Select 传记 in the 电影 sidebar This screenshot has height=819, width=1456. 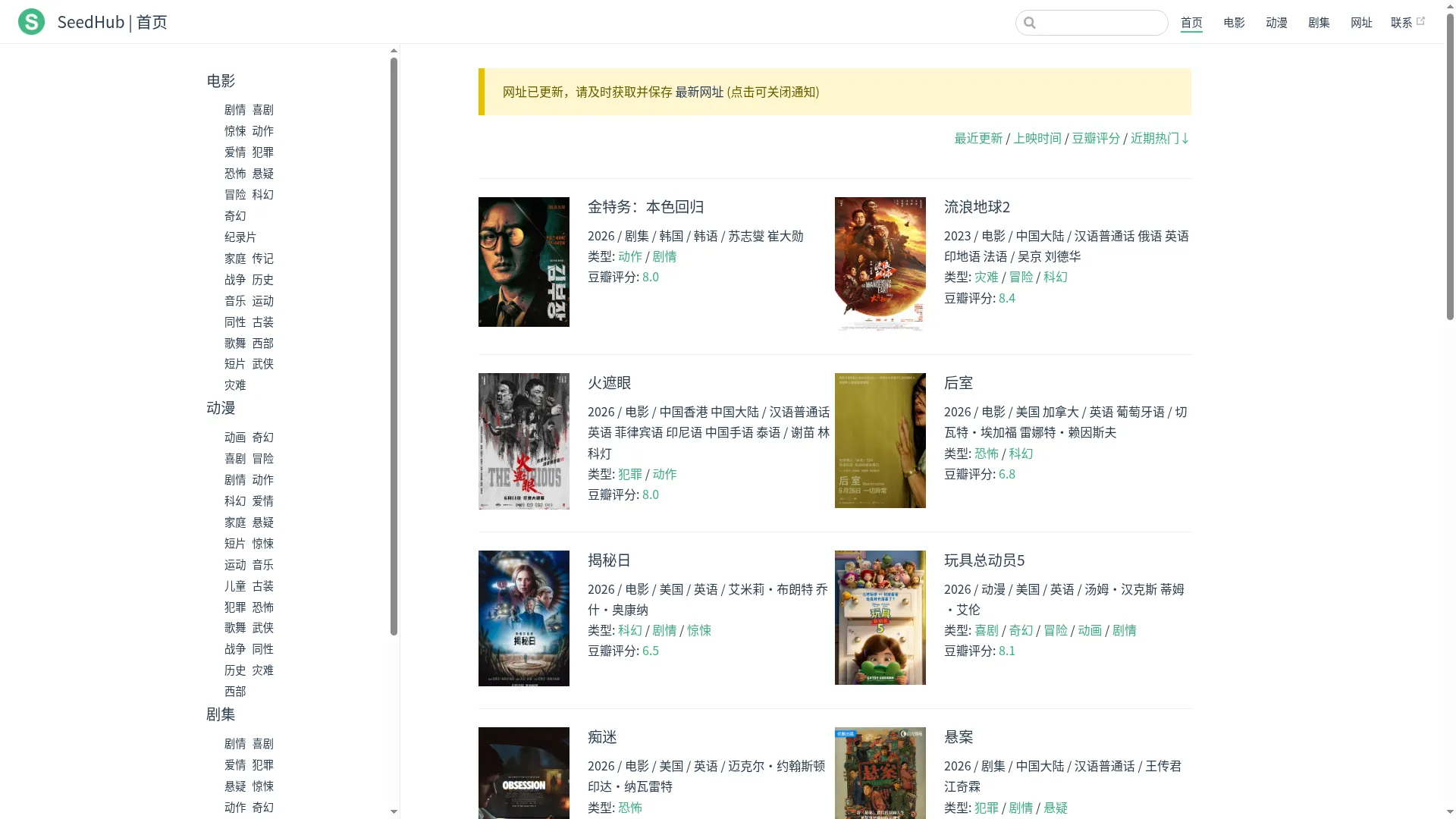tap(262, 259)
